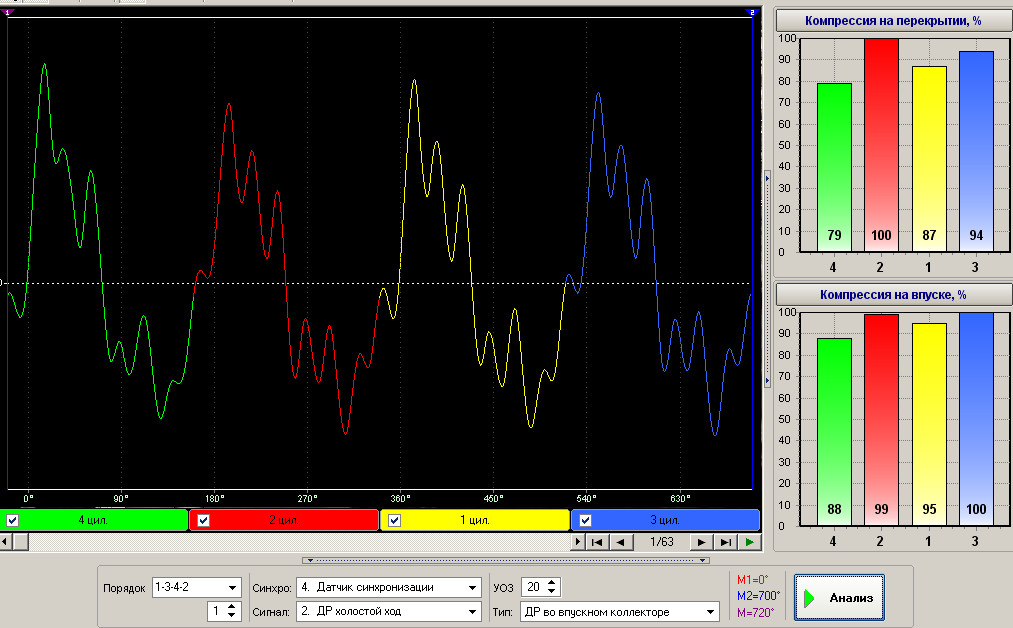Decrease the УОЗ value with down arrow
The width and height of the screenshot is (1013, 628).
click(x=551, y=591)
